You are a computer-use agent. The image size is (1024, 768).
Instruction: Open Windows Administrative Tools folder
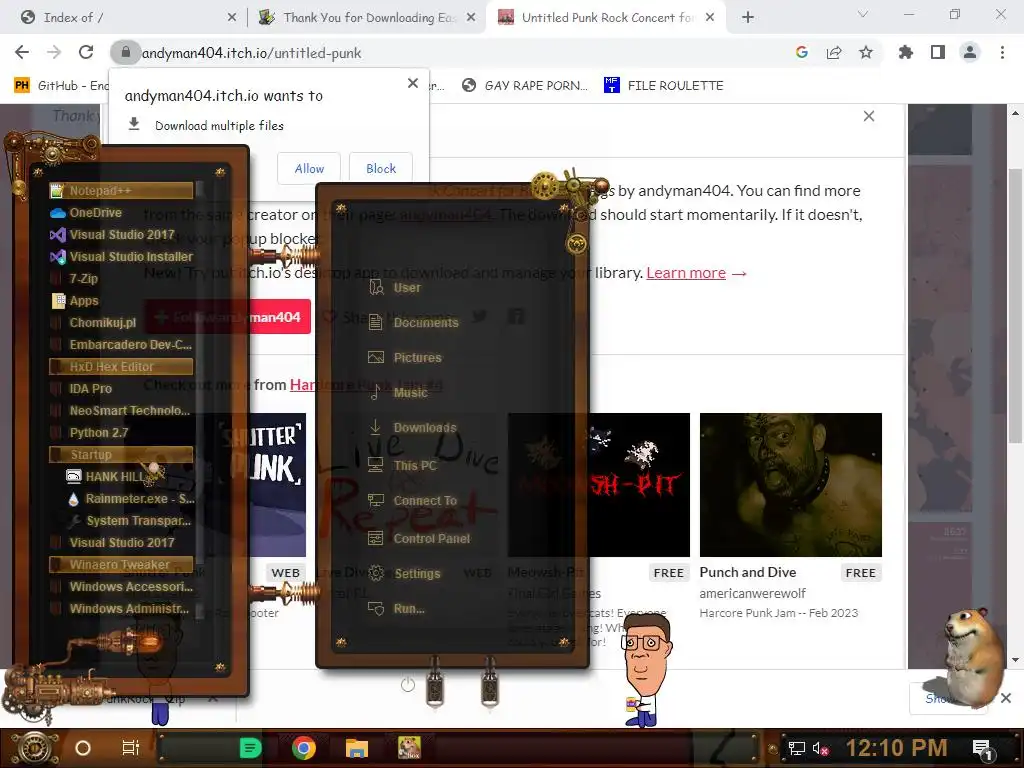coord(121,609)
